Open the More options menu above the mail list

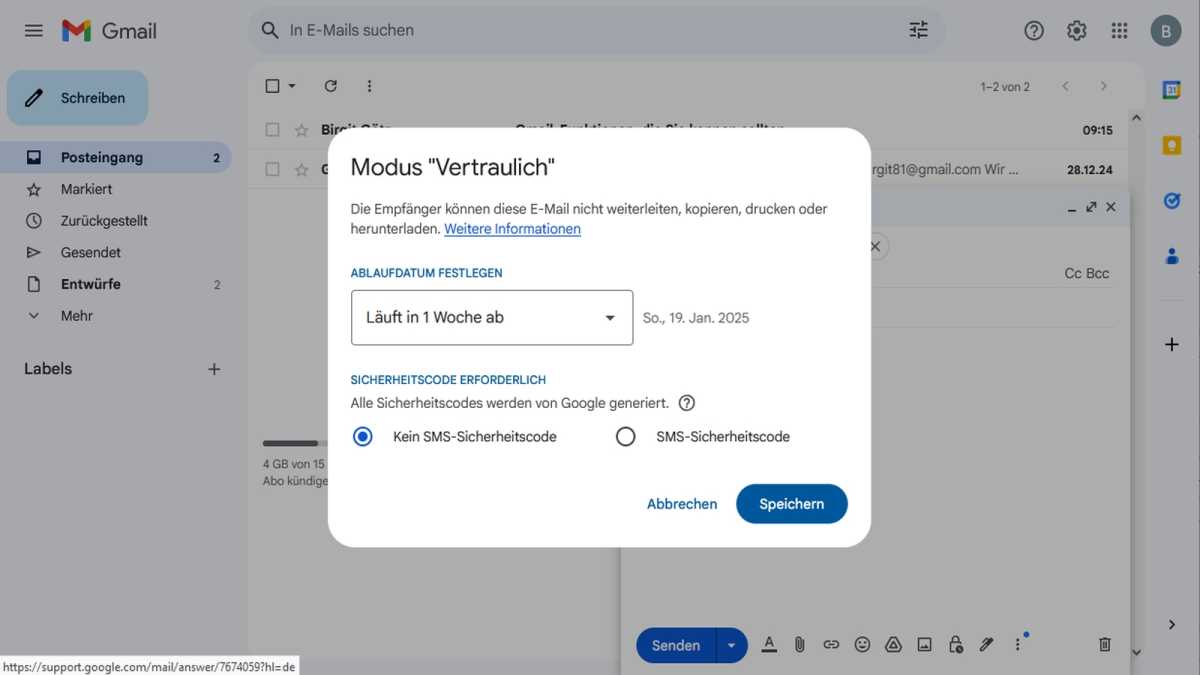pyautogui.click(x=369, y=86)
